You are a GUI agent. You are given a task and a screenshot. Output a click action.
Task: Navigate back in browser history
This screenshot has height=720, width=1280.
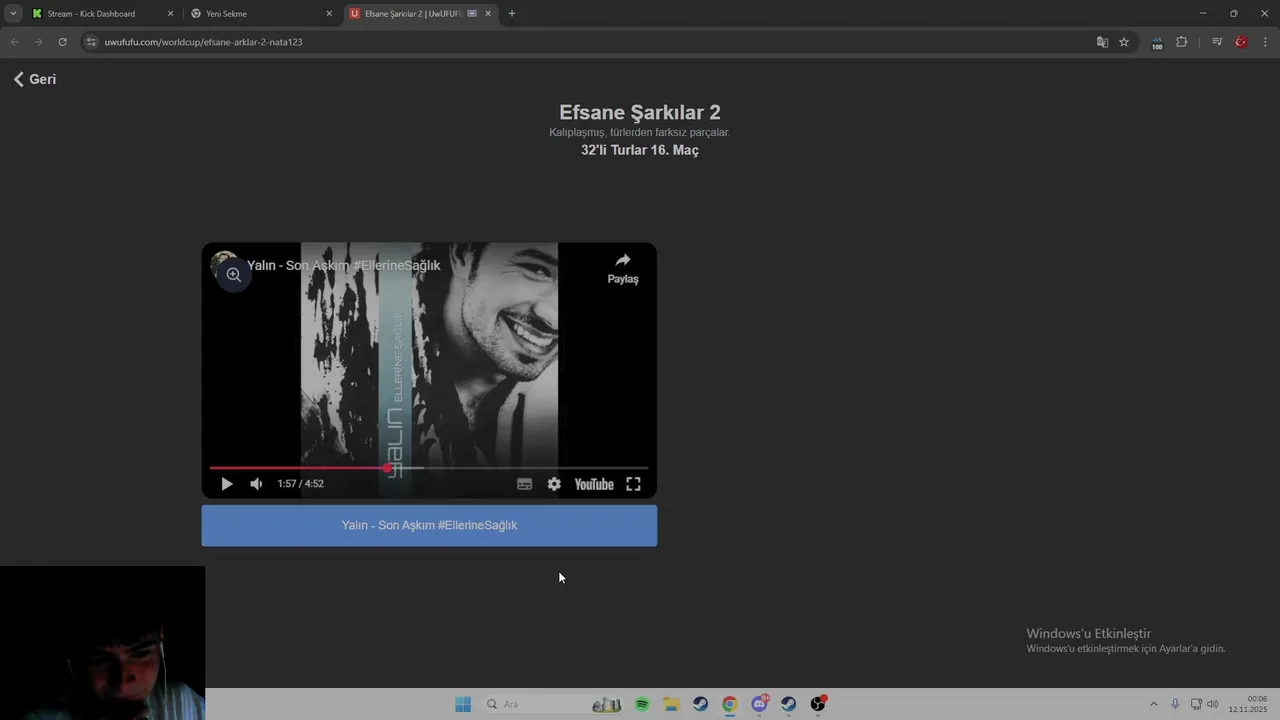pos(14,42)
